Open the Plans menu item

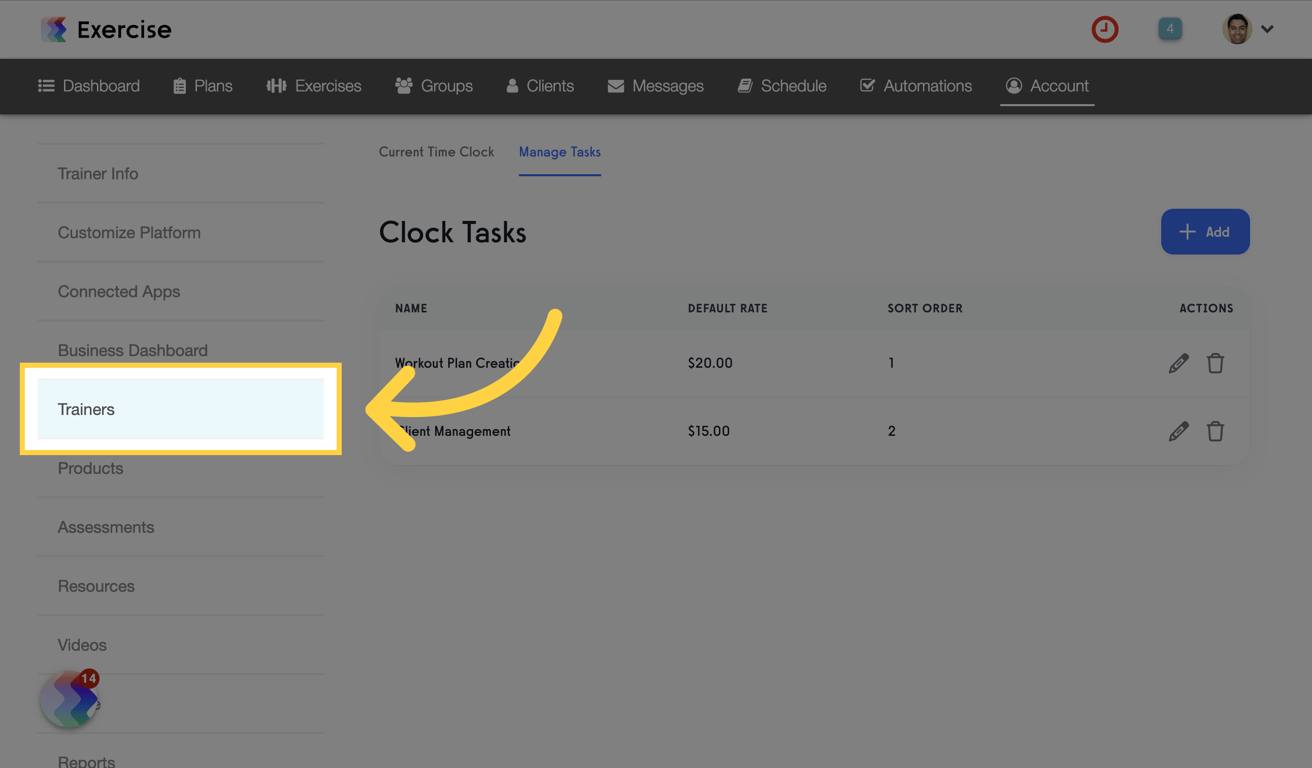pos(203,86)
